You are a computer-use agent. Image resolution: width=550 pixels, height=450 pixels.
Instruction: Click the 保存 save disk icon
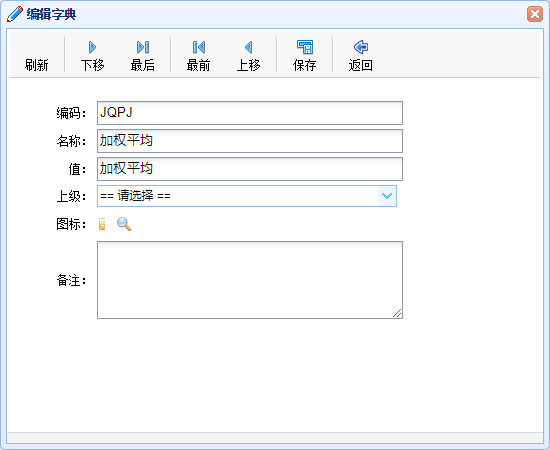tap(305, 47)
